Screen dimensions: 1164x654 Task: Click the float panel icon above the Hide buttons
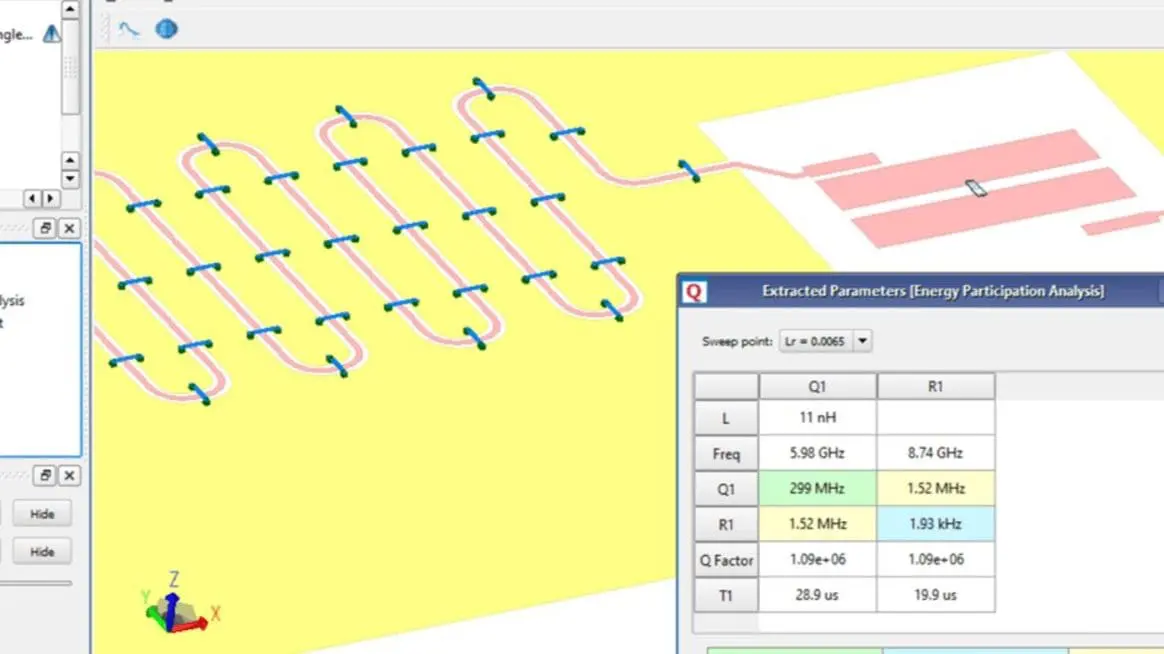click(x=44, y=476)
